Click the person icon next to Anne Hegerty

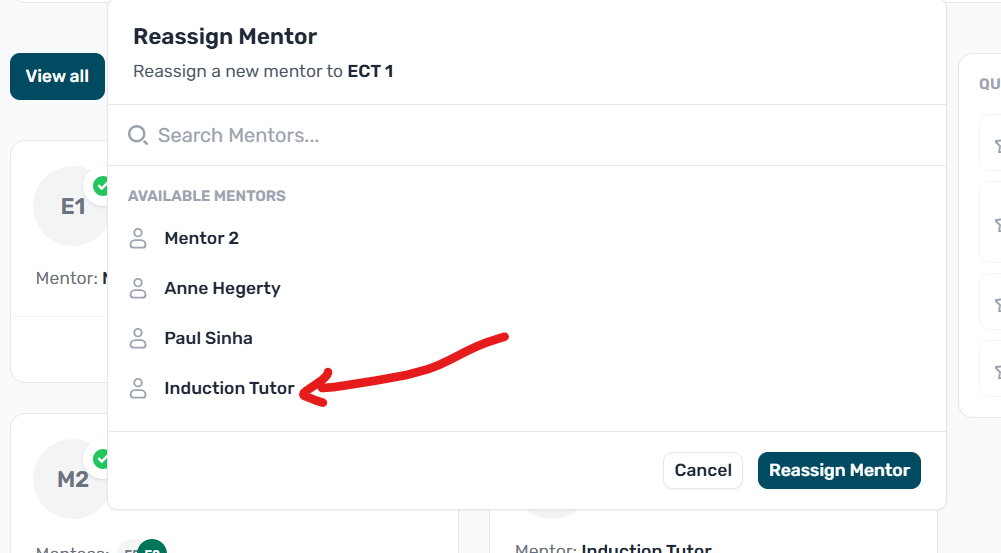138,288
